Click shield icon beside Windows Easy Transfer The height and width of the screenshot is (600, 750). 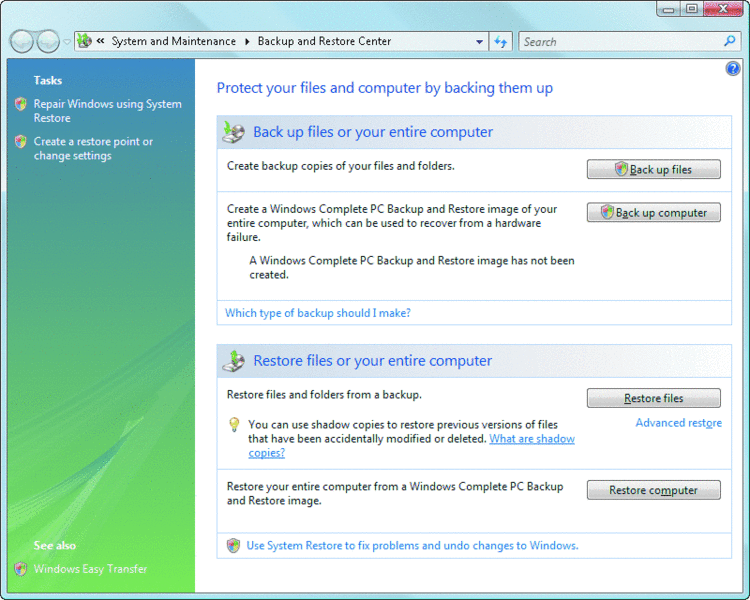tap(21, 569)
